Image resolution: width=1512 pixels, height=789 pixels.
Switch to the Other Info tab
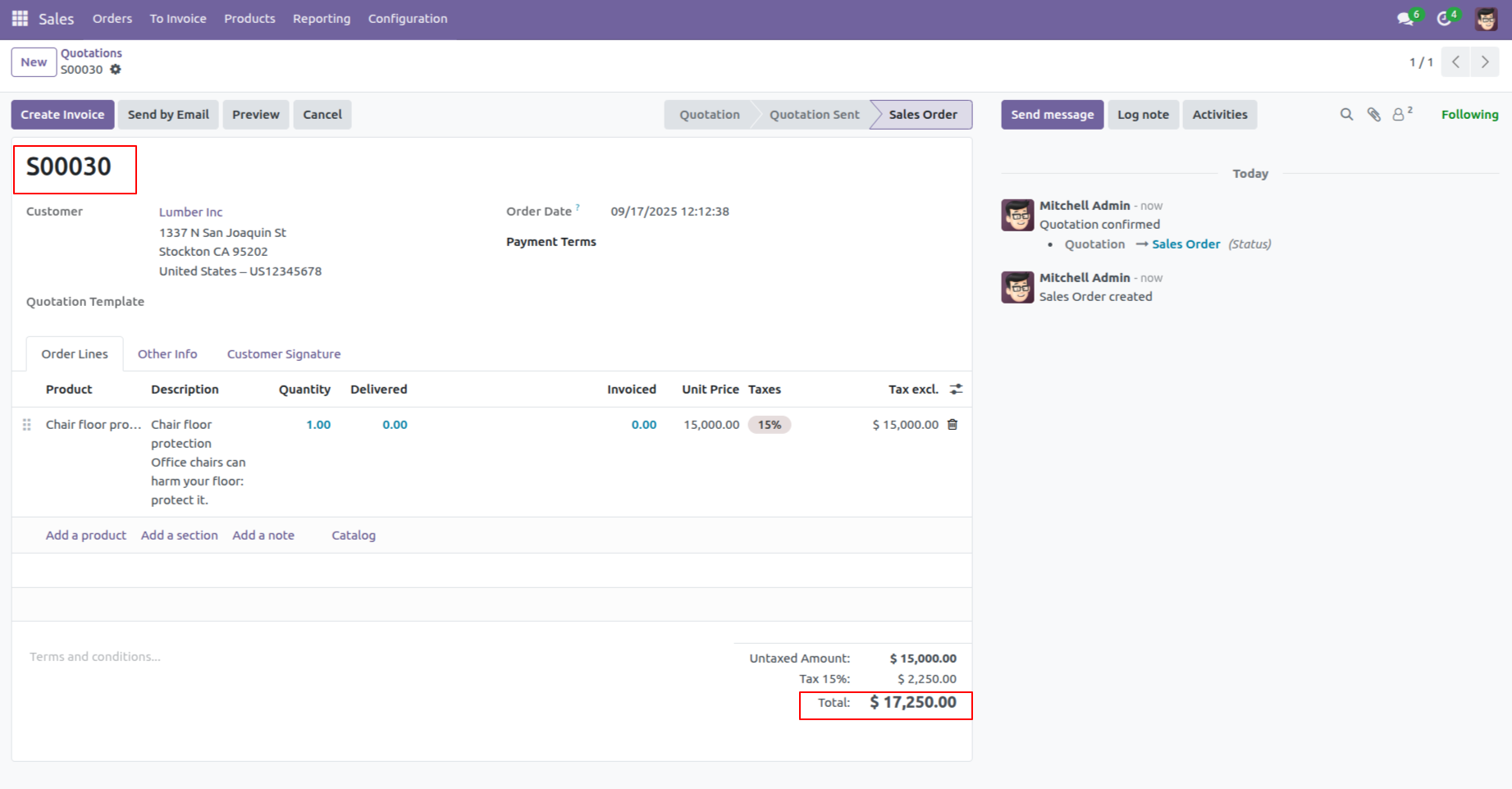(x=167, y=354)
